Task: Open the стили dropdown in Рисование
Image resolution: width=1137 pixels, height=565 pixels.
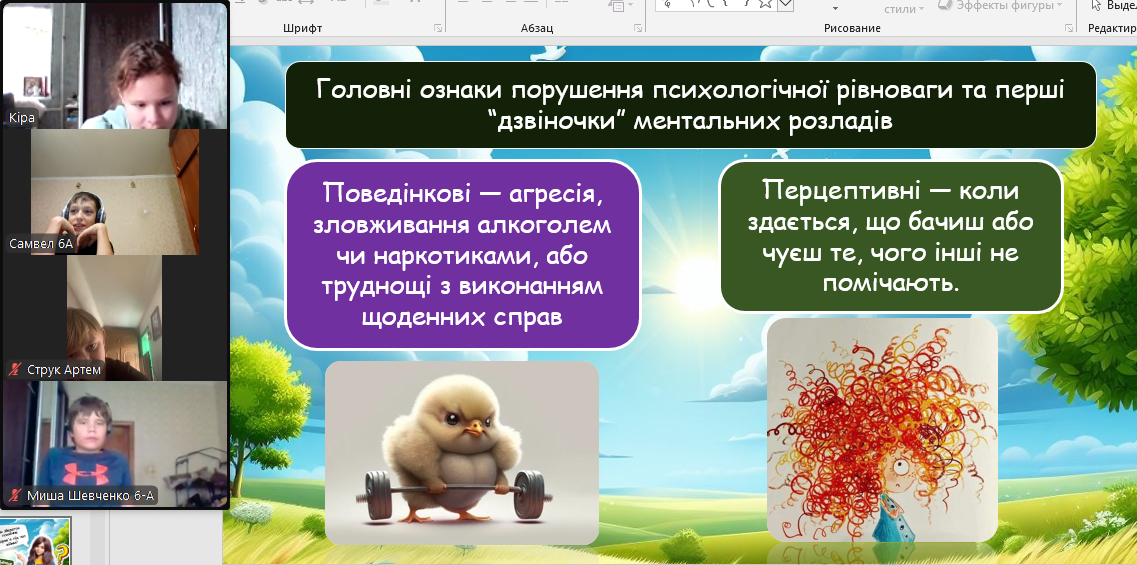Action: 904,9
